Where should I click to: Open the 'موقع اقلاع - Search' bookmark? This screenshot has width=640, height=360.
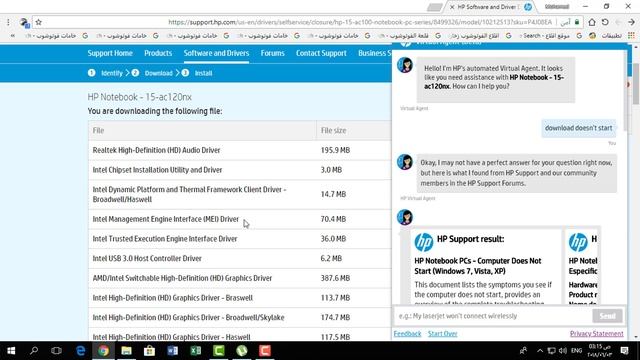click(550, 36)
